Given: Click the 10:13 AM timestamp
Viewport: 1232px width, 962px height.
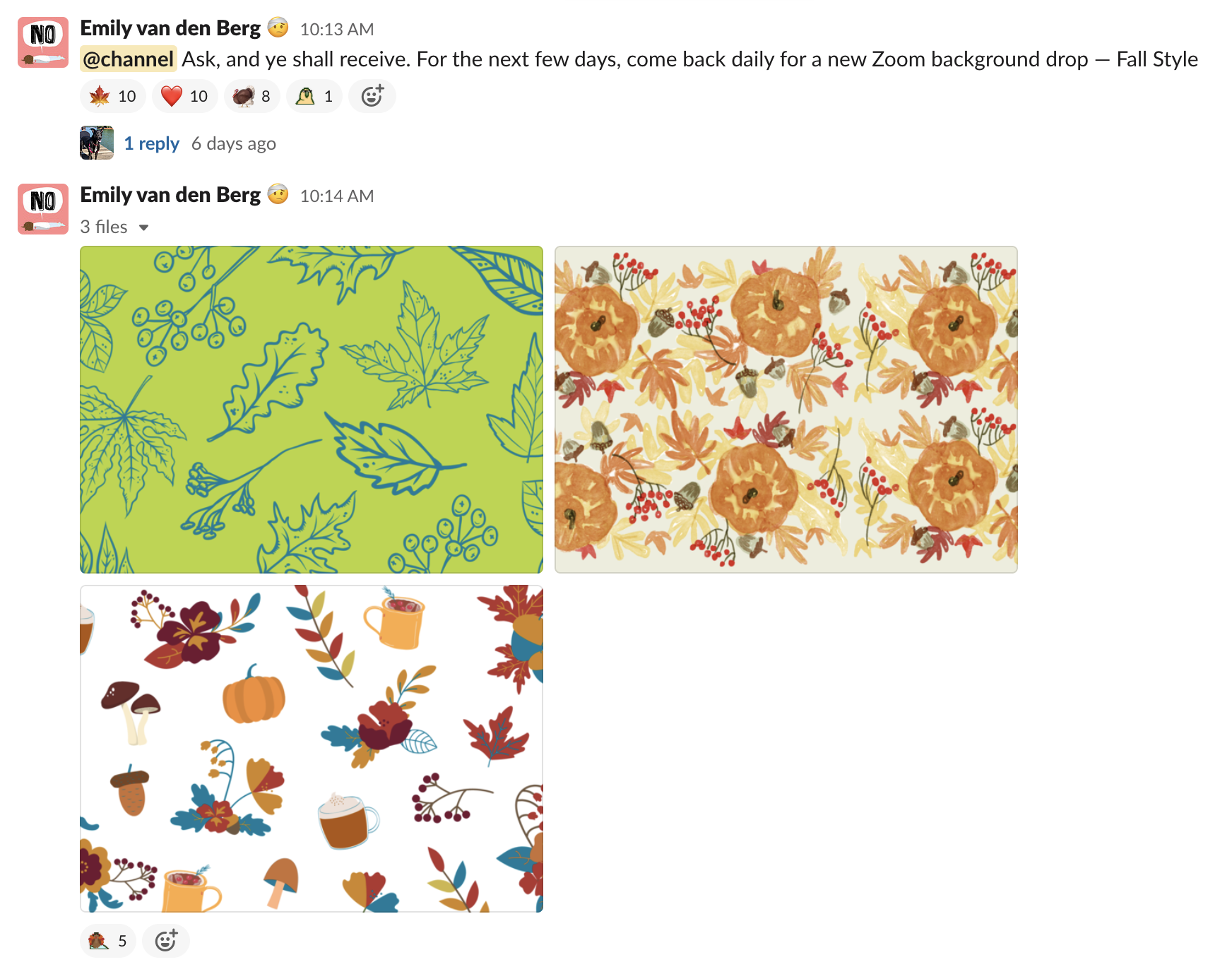Looking at the screenshot, I should coord(337,29).
